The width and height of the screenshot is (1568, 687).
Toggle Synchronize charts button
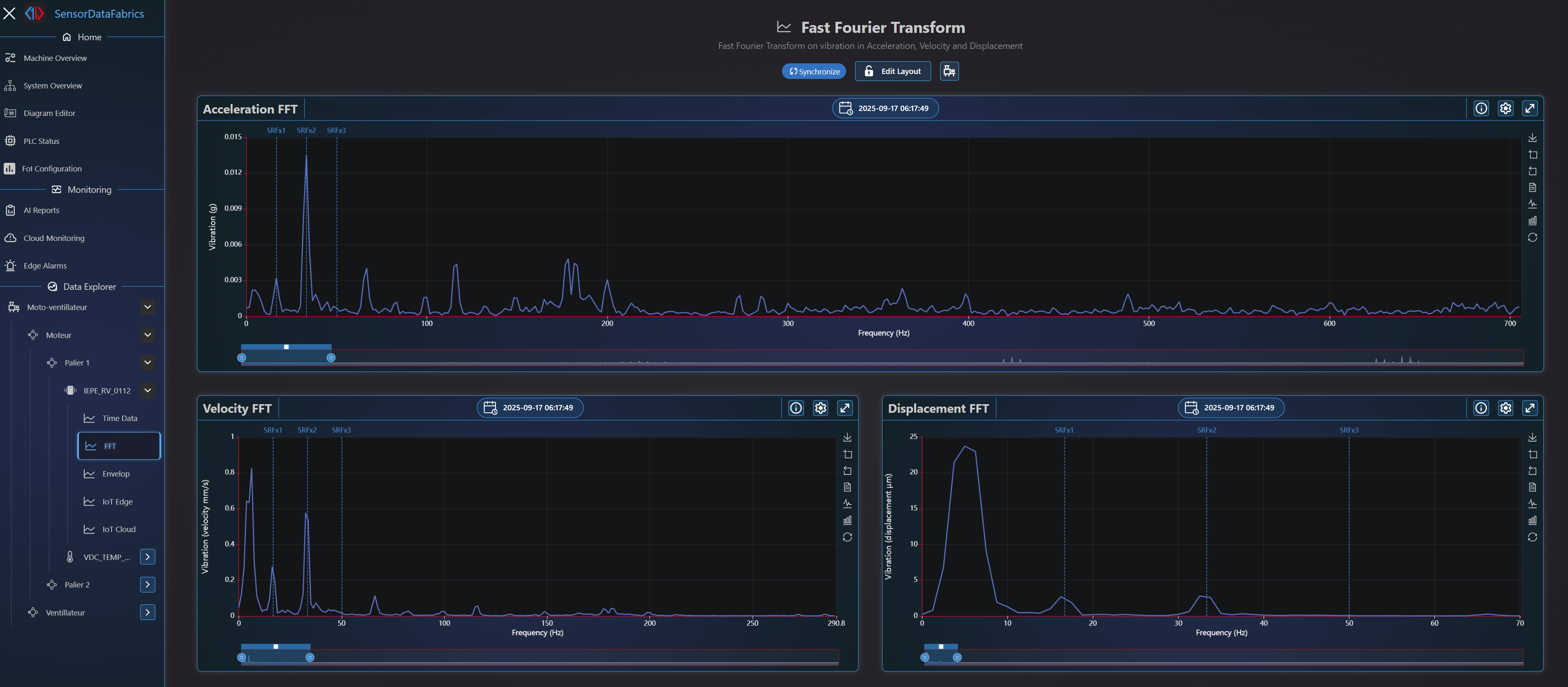814,71
